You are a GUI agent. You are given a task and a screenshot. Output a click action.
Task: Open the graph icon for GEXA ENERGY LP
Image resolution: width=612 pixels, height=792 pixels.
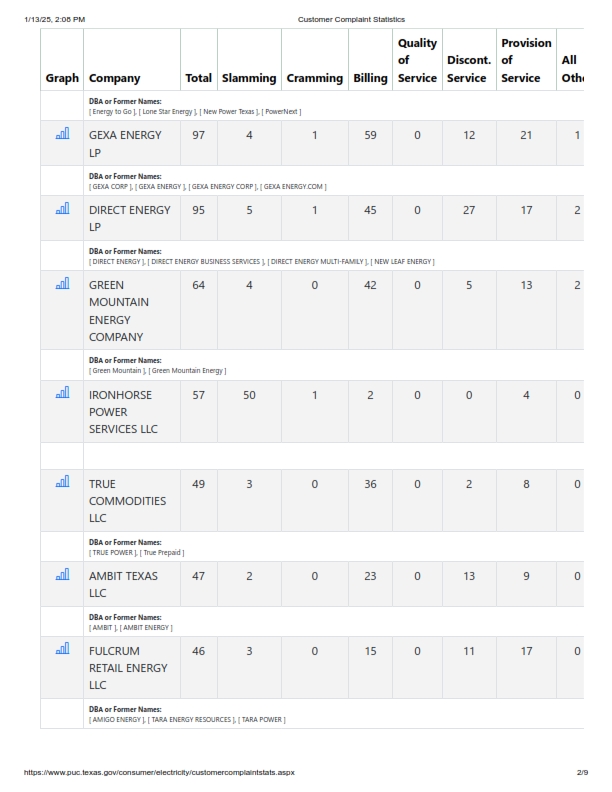click(x=62, y=134)
